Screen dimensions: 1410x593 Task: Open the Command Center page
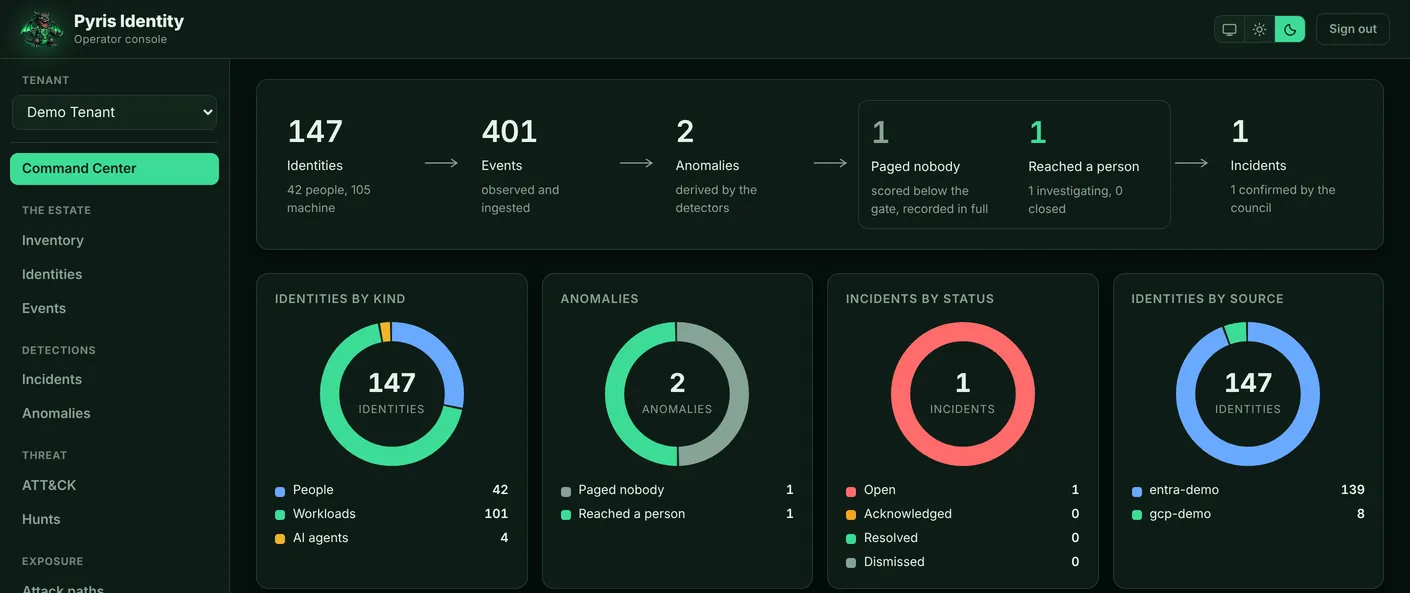point(114,168)
